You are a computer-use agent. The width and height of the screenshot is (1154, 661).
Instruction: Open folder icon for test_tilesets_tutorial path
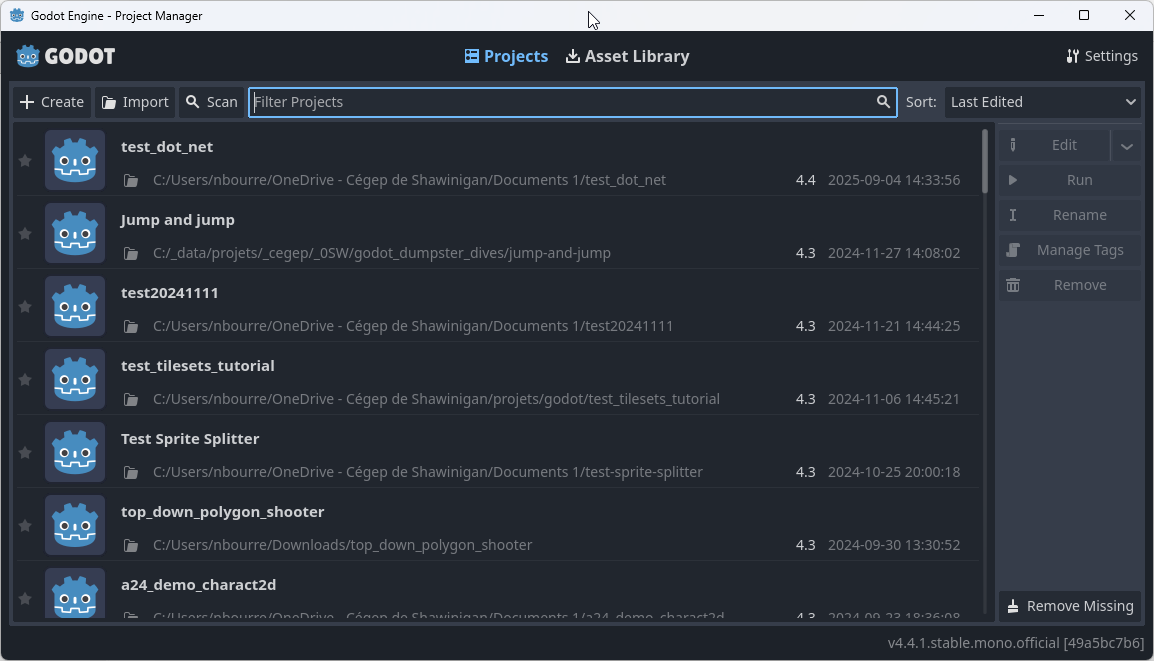[131, 399]
